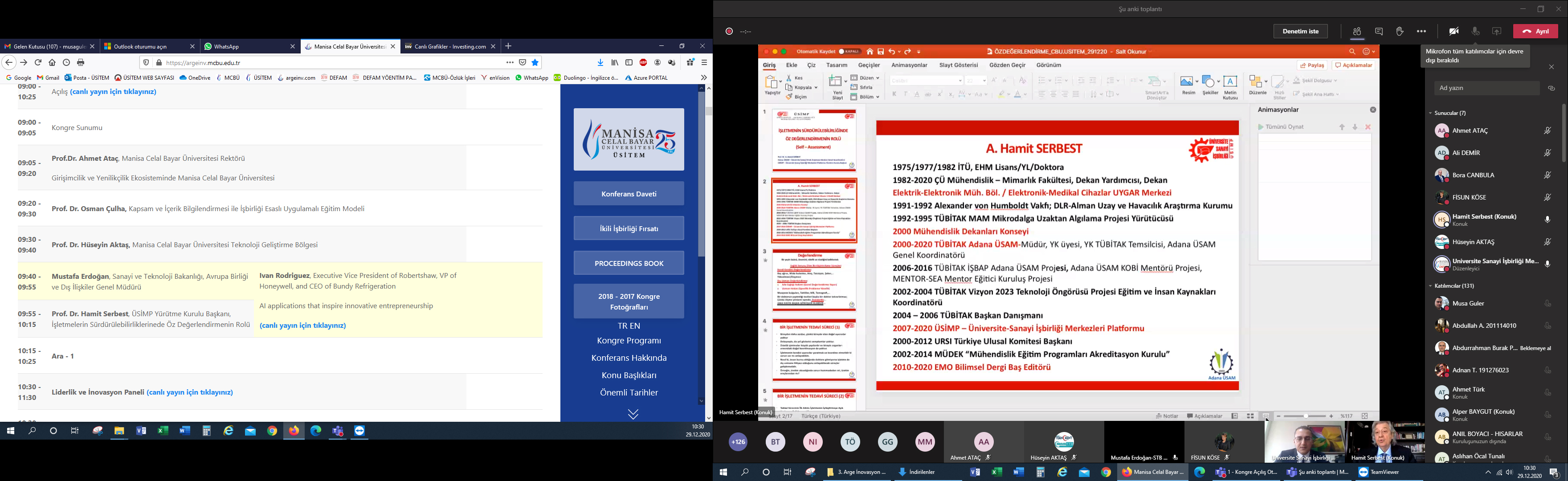
Task: Click the Ayrıl leave button
Action: pyautogui.click(x=1536, y=32)
